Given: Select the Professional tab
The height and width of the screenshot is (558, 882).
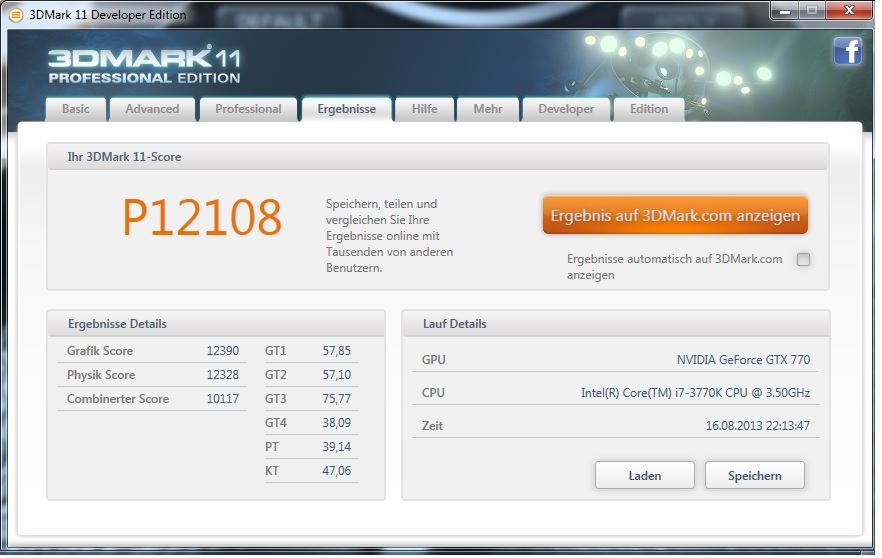Looking at the screenshot, I should coord(248,109).
